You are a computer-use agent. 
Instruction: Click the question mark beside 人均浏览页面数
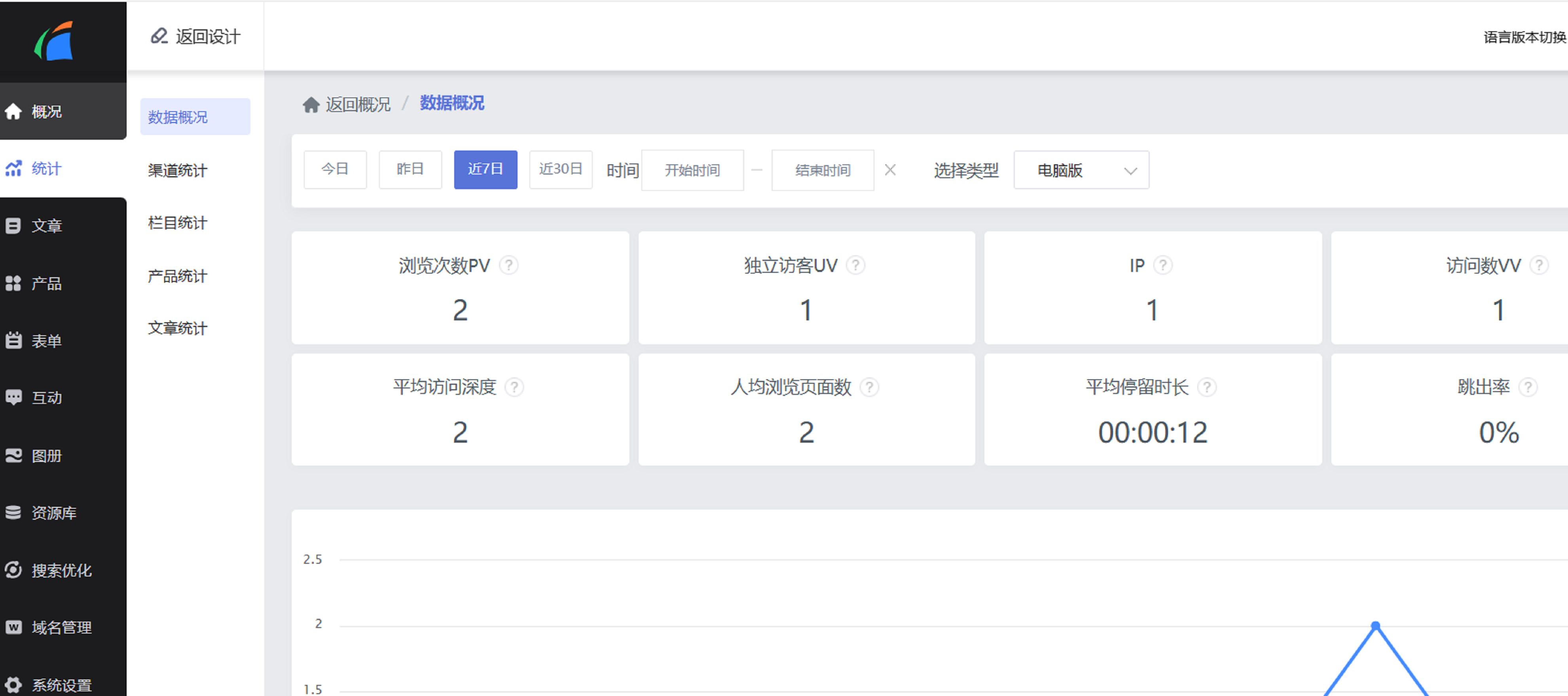tap(869, 387)
